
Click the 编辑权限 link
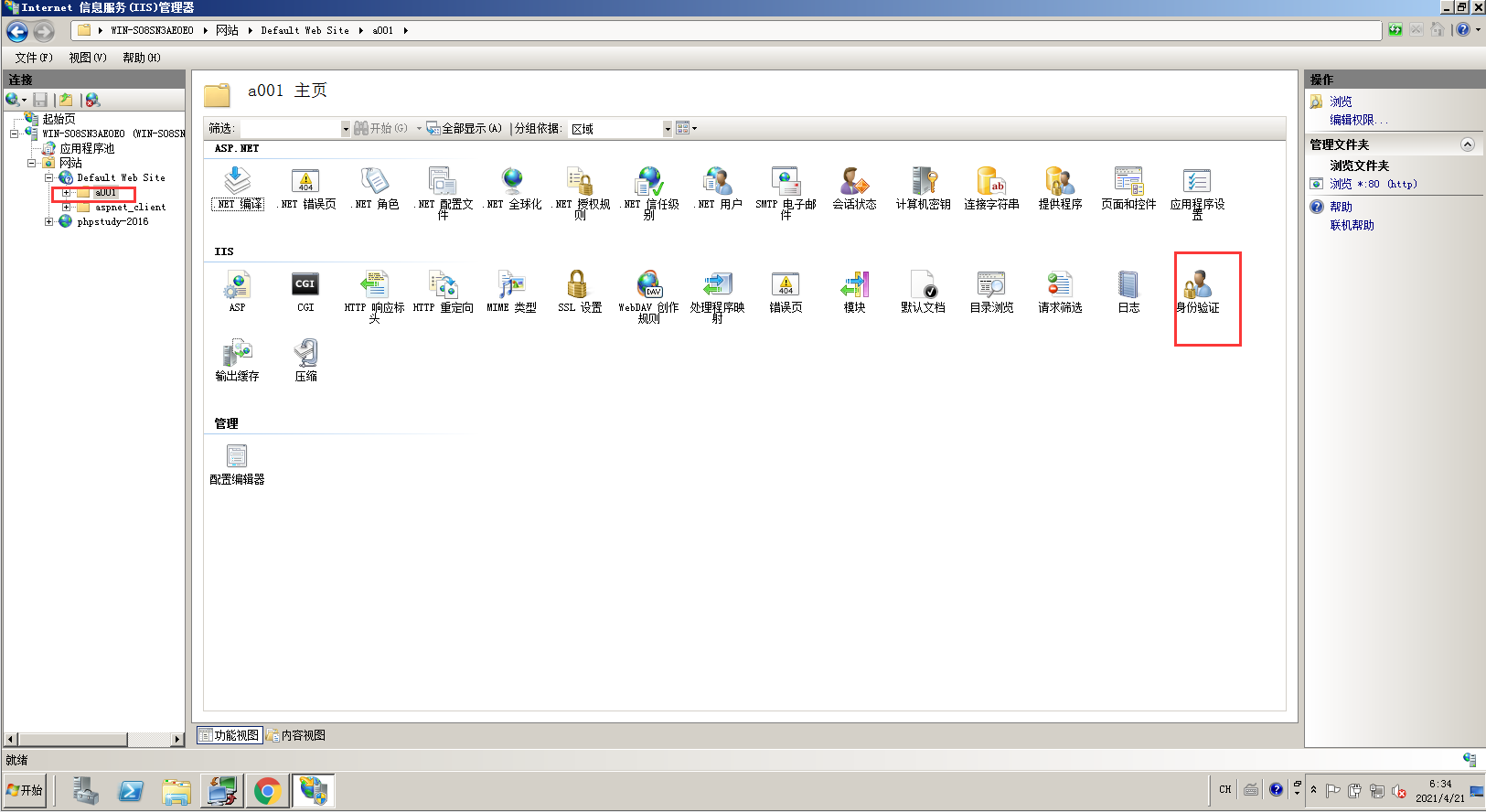pos(1358,120)
